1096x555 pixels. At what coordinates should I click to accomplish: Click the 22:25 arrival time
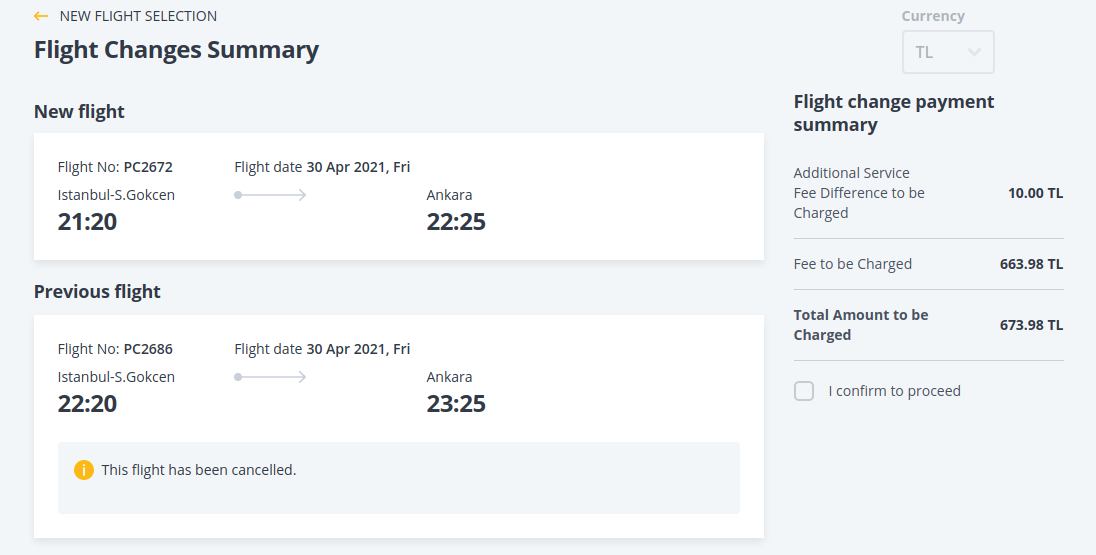(x=456, y=222)
